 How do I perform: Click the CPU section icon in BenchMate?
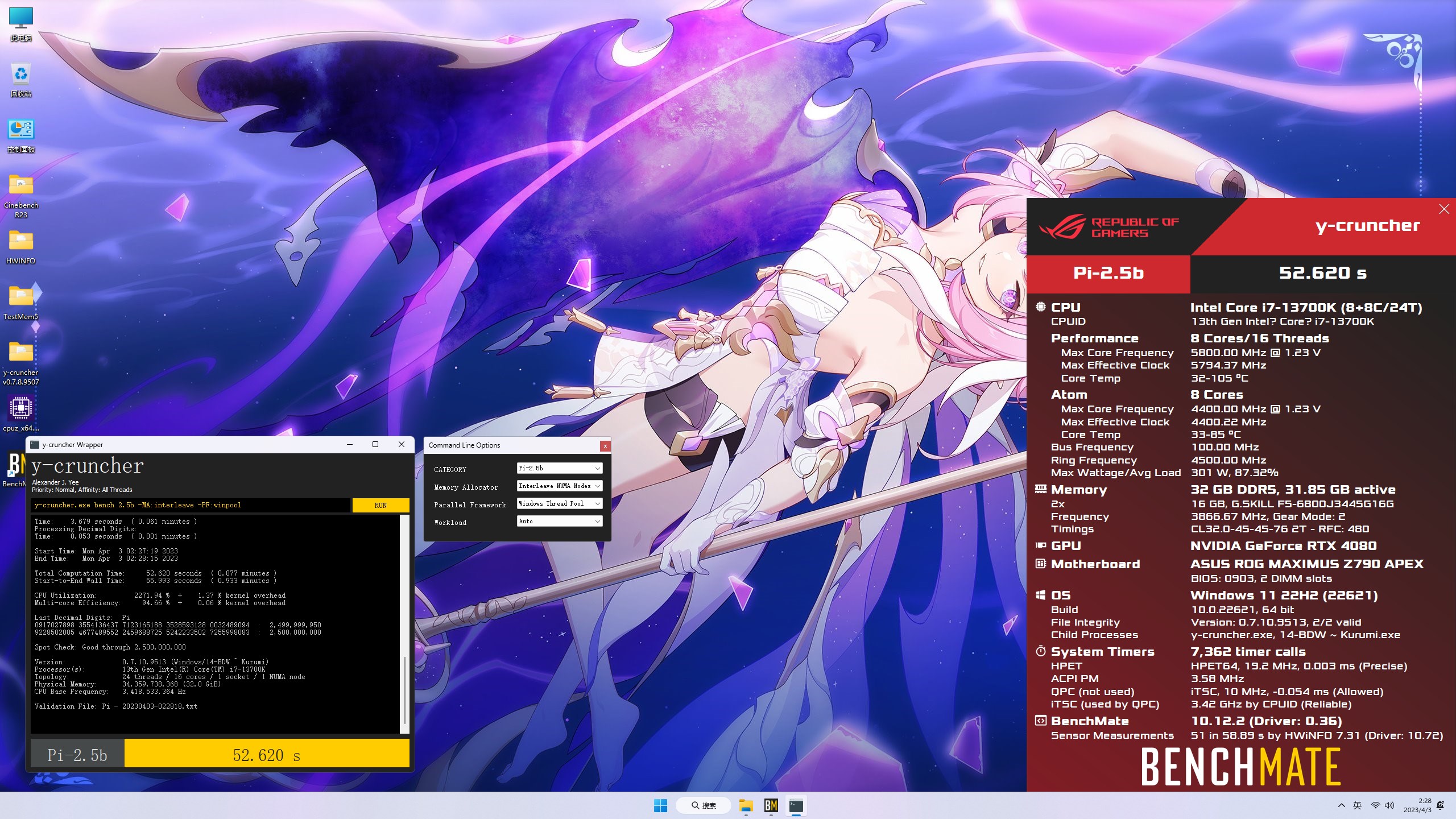1040,307
